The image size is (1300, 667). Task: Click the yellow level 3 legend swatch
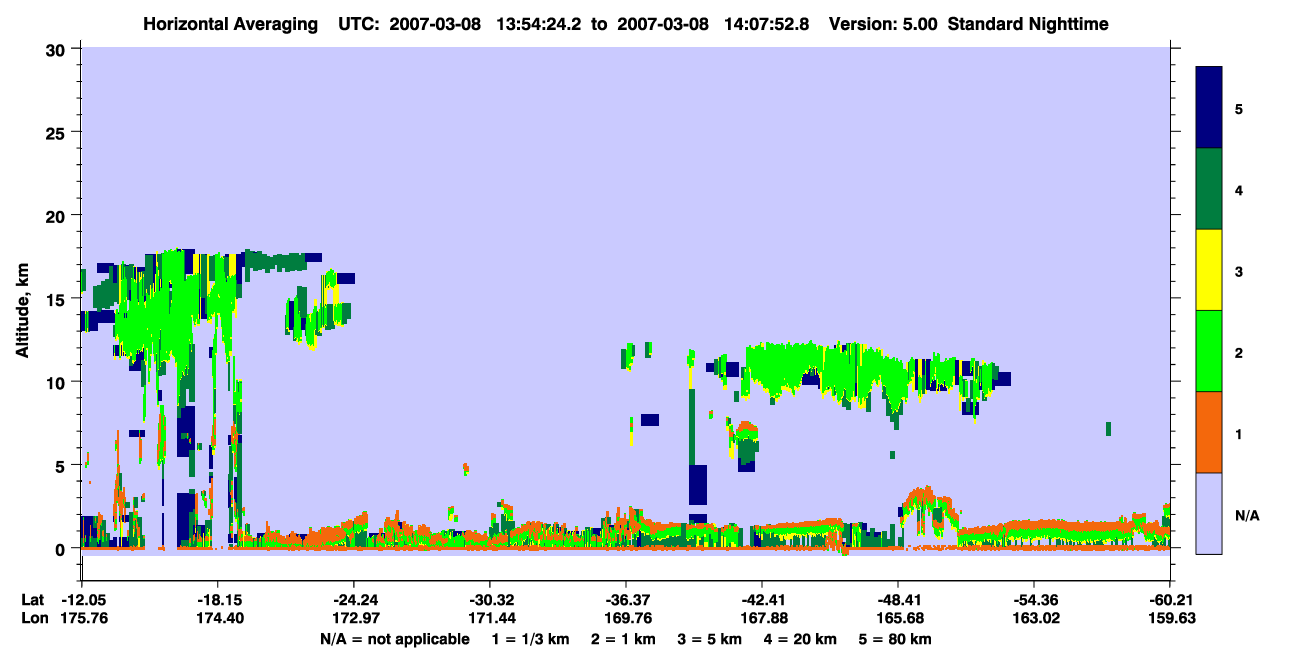tap(1210, 270)
